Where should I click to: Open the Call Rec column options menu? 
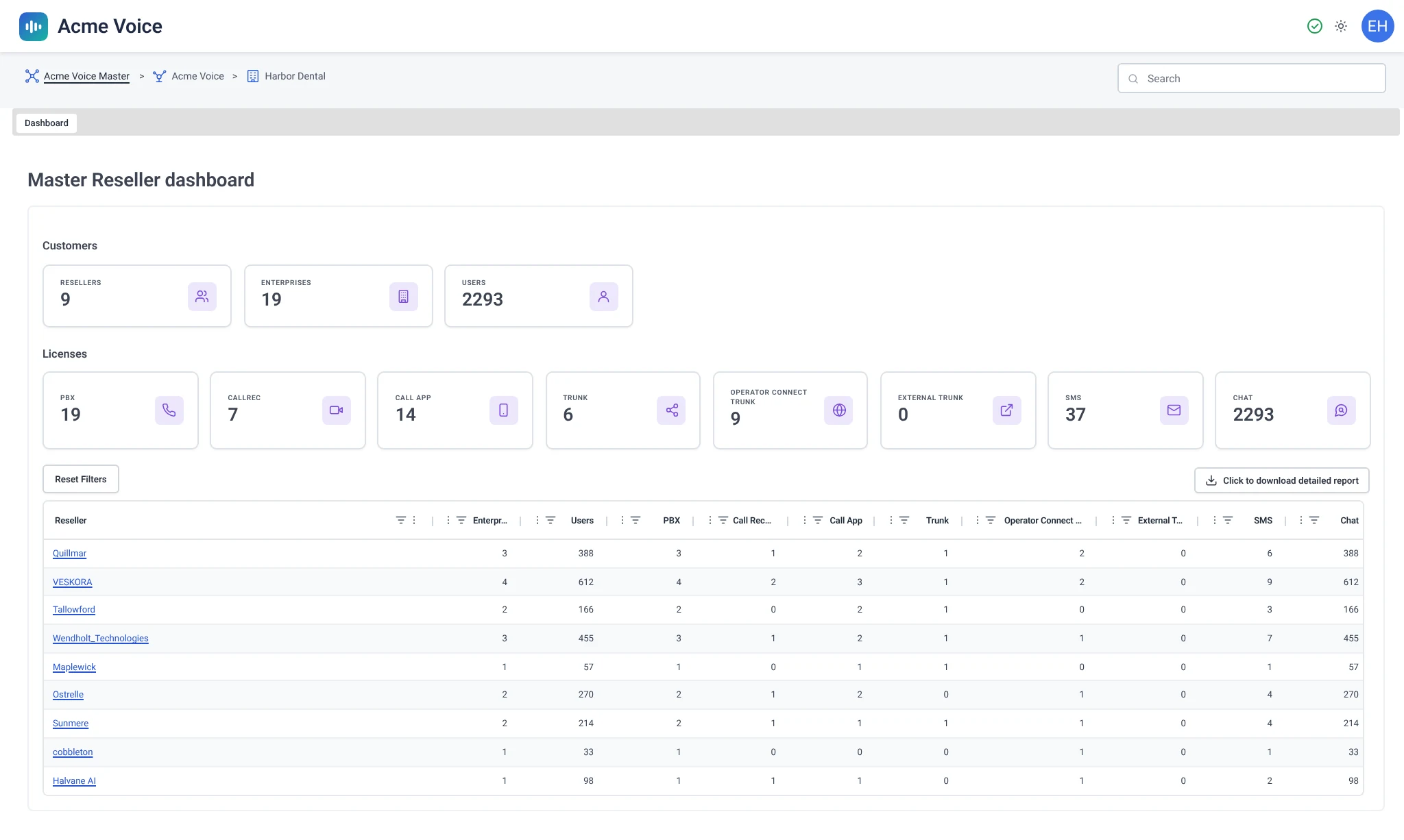tap(710, 520)
